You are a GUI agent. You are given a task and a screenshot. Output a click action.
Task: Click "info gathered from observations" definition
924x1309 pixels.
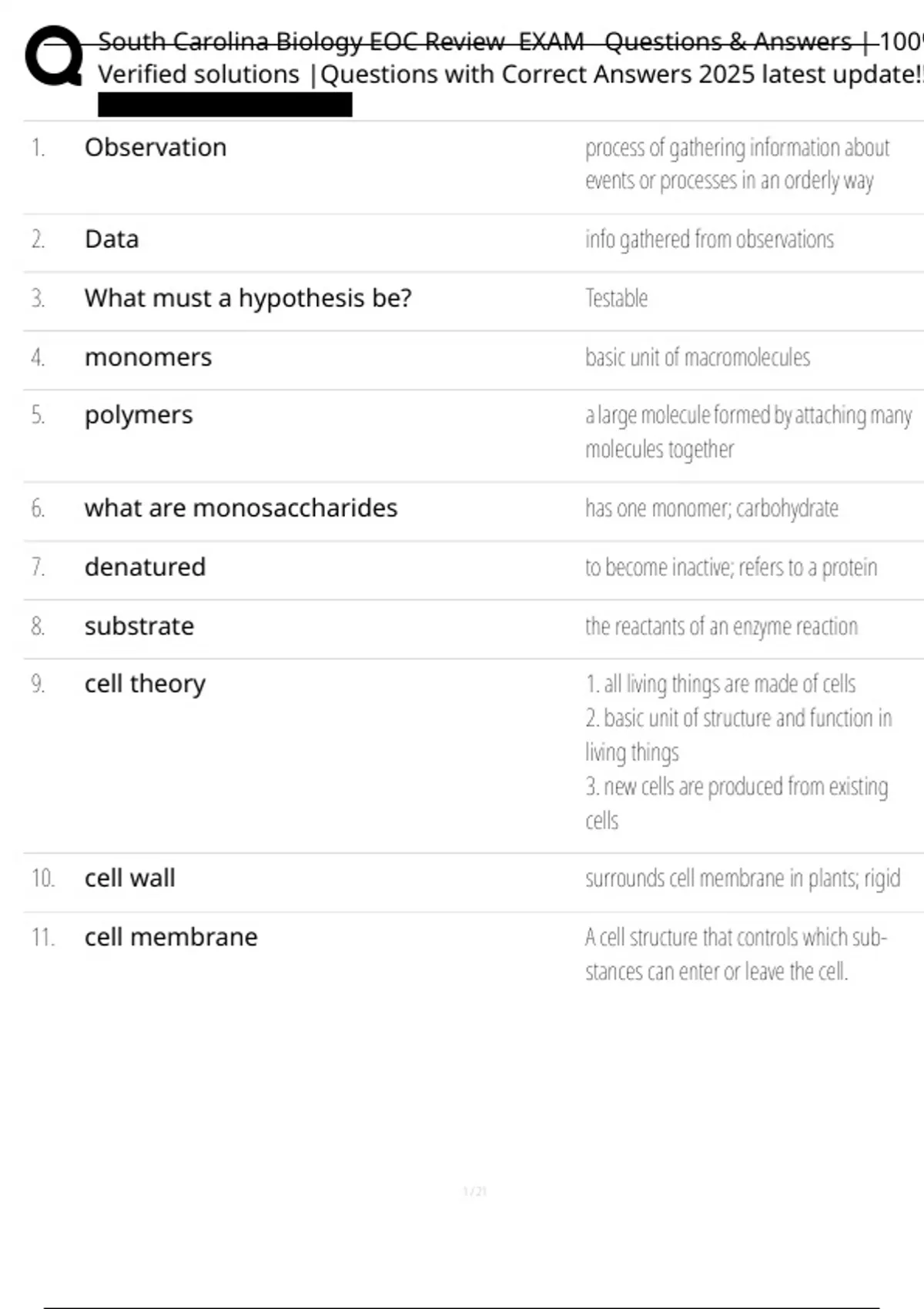[709, 239]
